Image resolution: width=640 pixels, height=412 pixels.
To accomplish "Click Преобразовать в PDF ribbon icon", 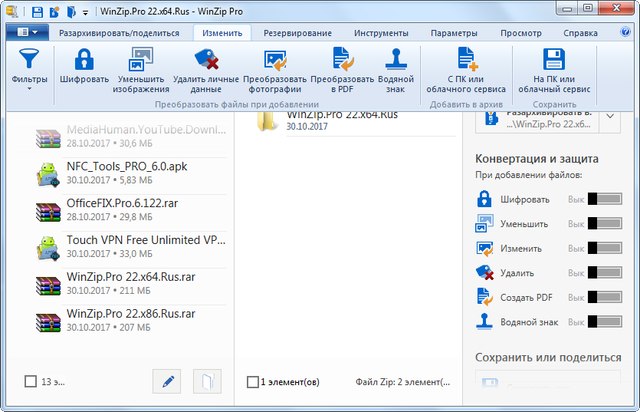I will pos(342,59).
